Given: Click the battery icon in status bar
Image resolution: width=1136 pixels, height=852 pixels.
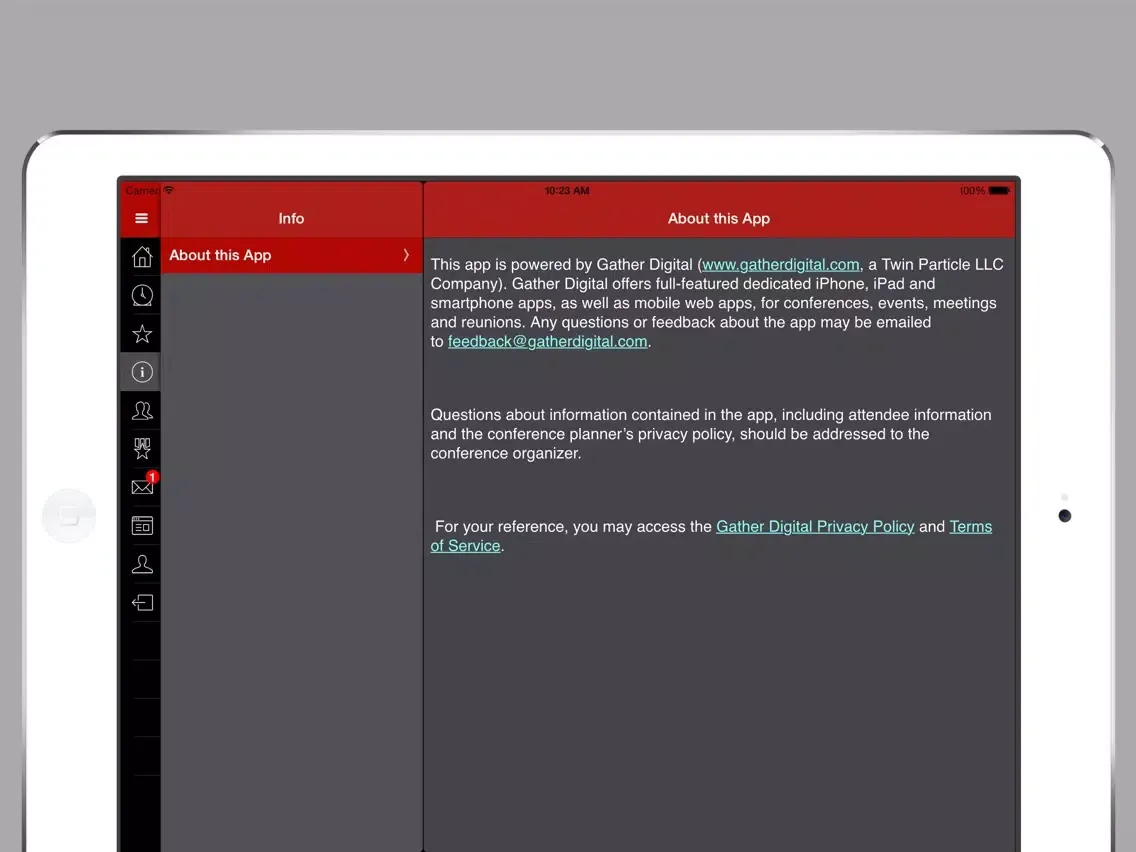Looking at the screenshot, I should (x=999, y=191).
